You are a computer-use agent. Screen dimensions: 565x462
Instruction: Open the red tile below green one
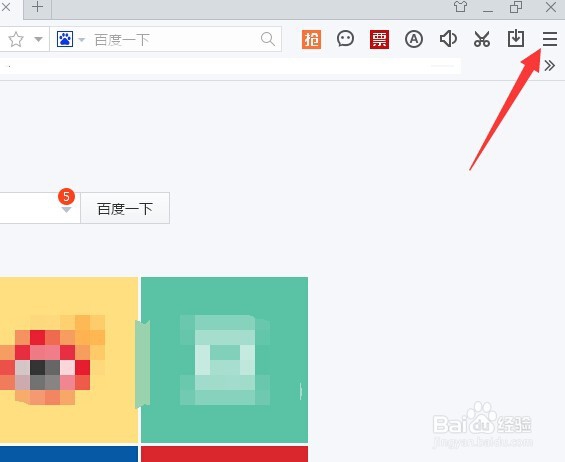224,454
